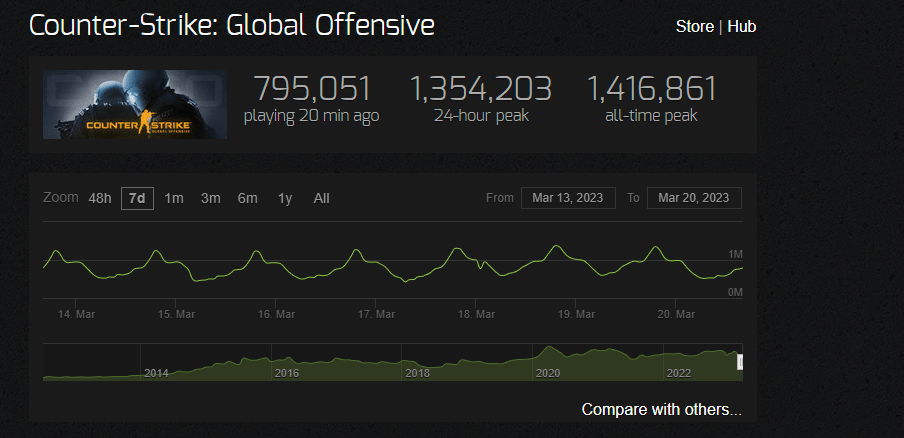Click the 1M y-axis label
904x438 pixels.
[x=735, y=255]
